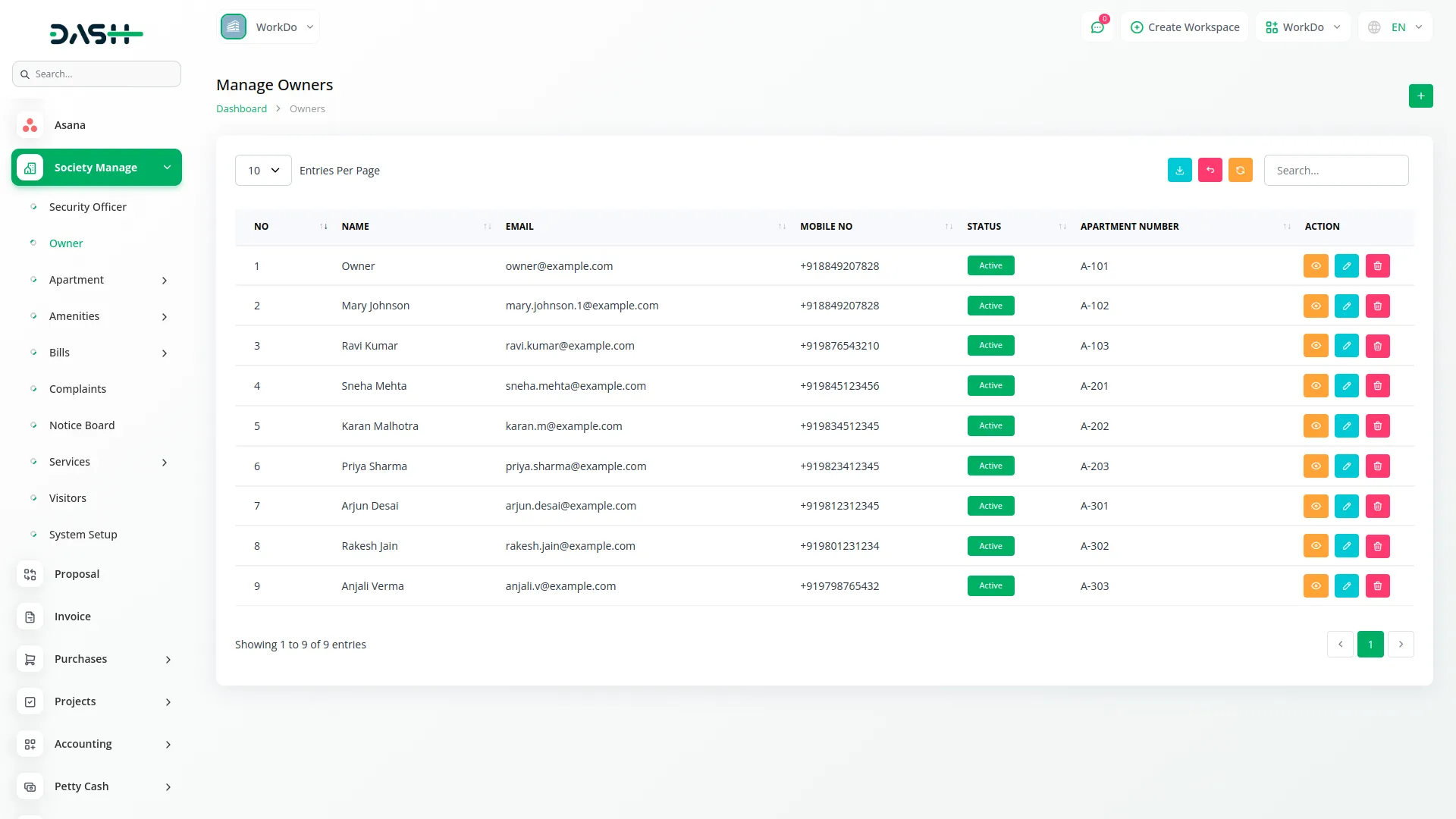Open the Proposal module in sidebar
This screenshot has height=819, width=1456.
[77, 574]
